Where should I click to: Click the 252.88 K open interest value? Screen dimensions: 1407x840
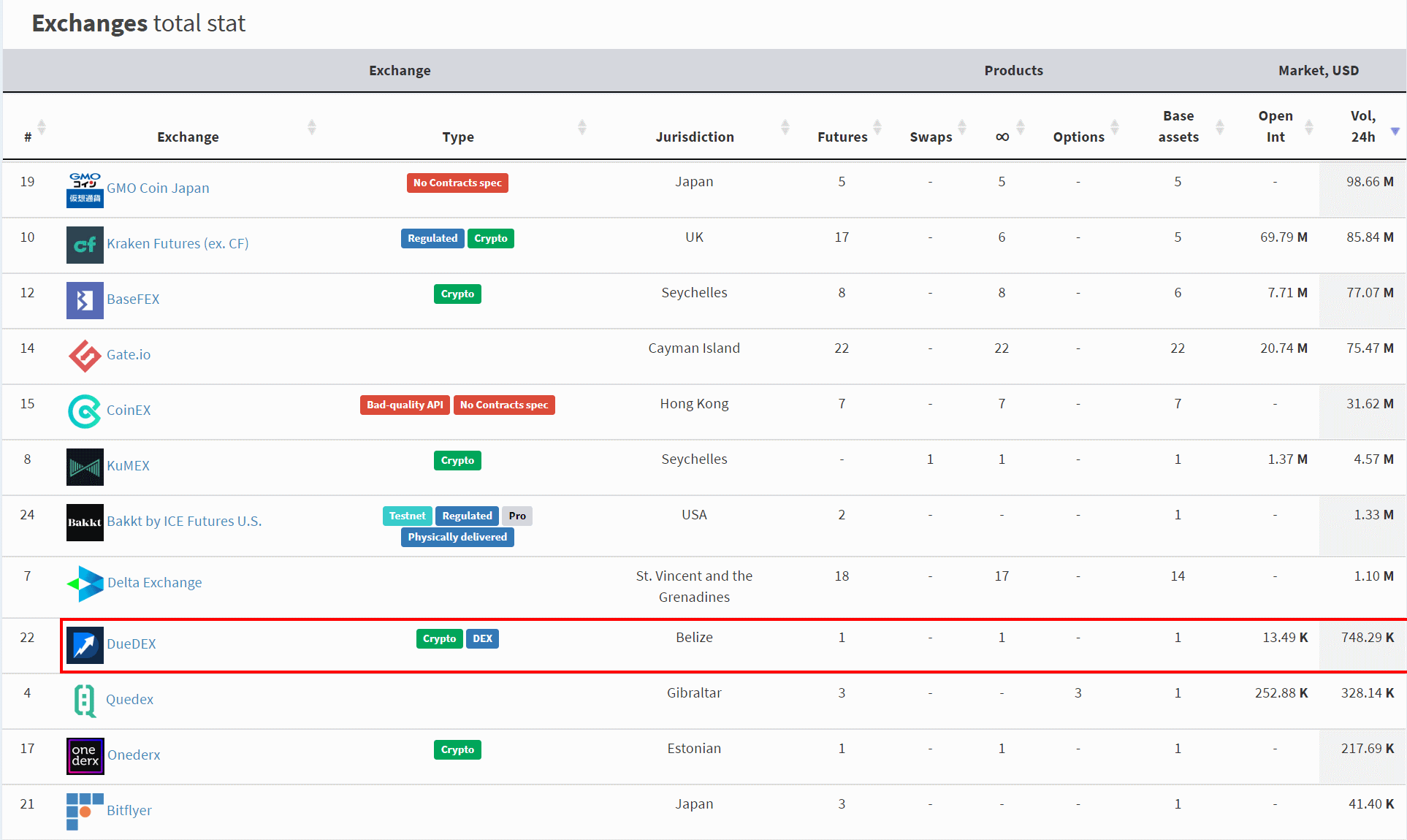pos(1281,692)
